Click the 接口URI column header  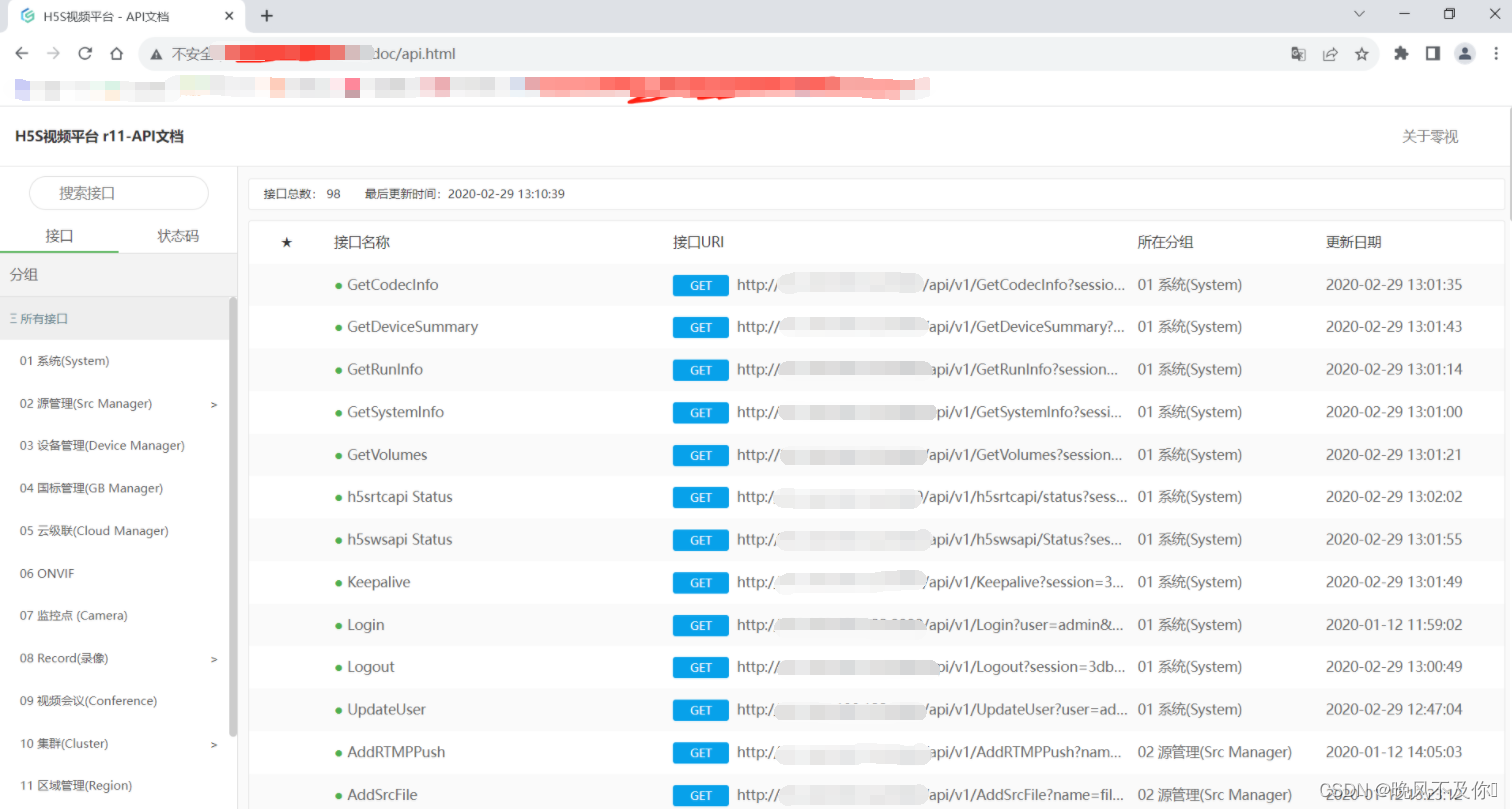pos(698,243)
